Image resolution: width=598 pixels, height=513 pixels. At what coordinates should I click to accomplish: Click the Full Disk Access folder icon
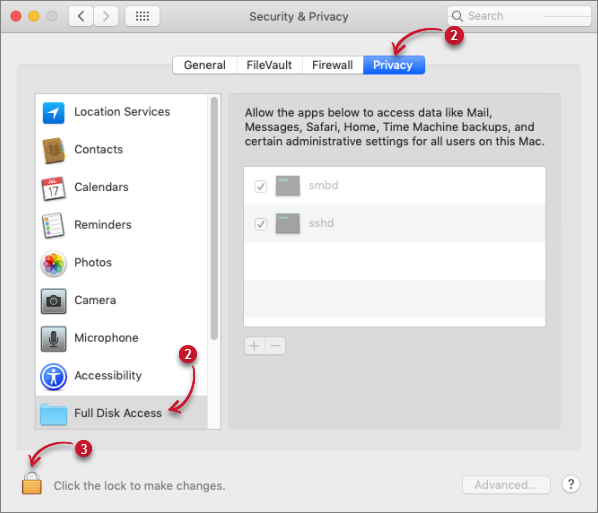pos(53,414)
